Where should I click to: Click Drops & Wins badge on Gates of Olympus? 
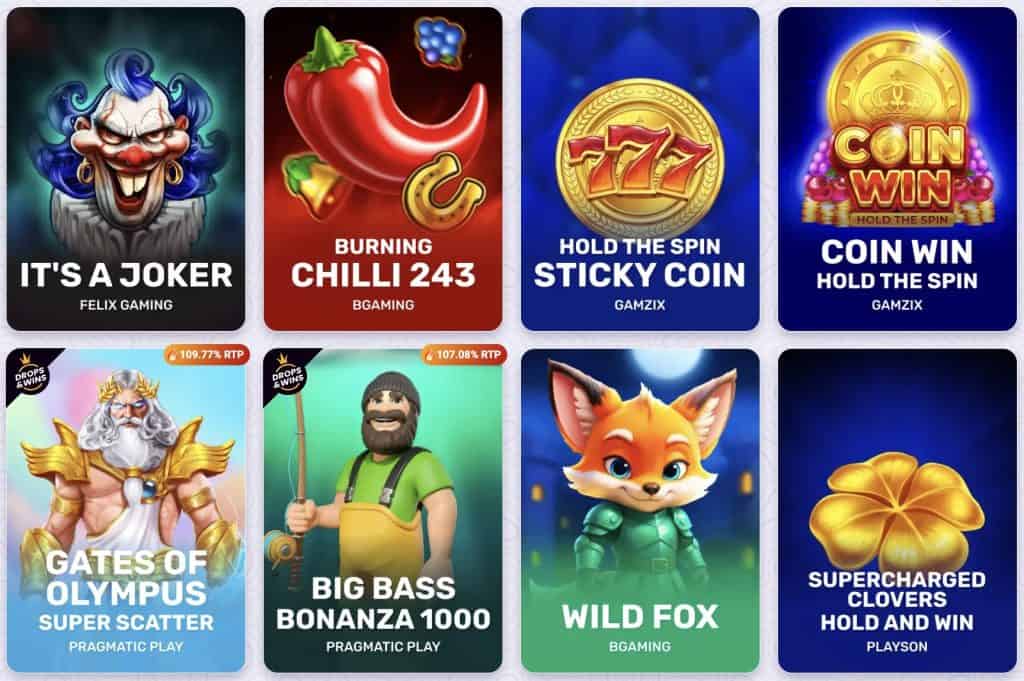(x=30, y=374)
